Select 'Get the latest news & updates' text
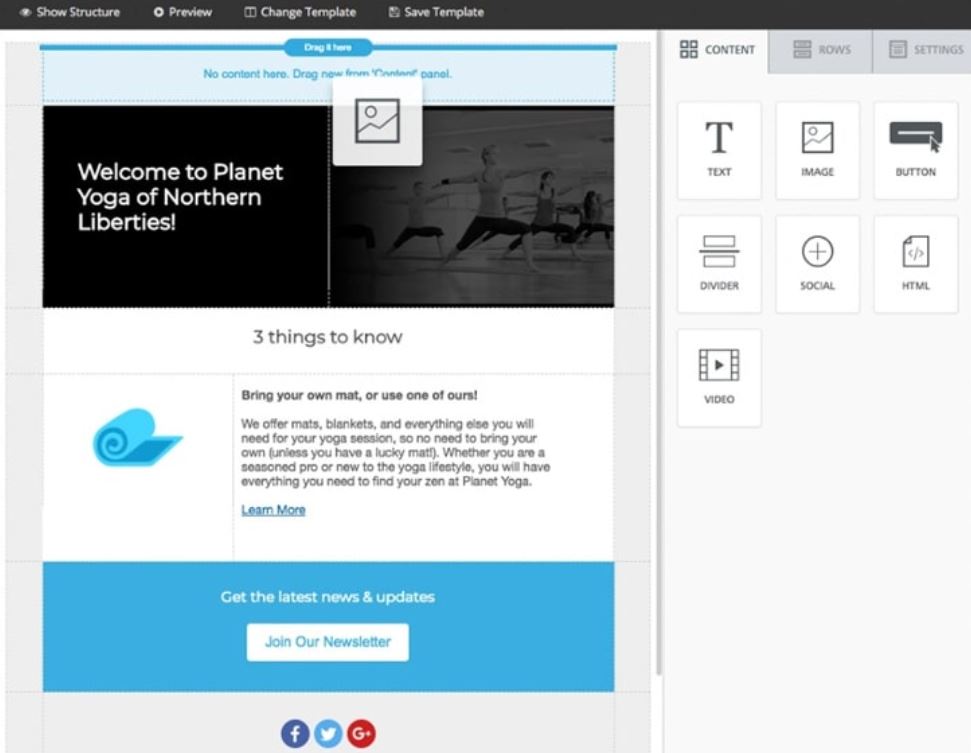Image resolution: width=971 pixels, height=753 pixels. pos(328,597)
